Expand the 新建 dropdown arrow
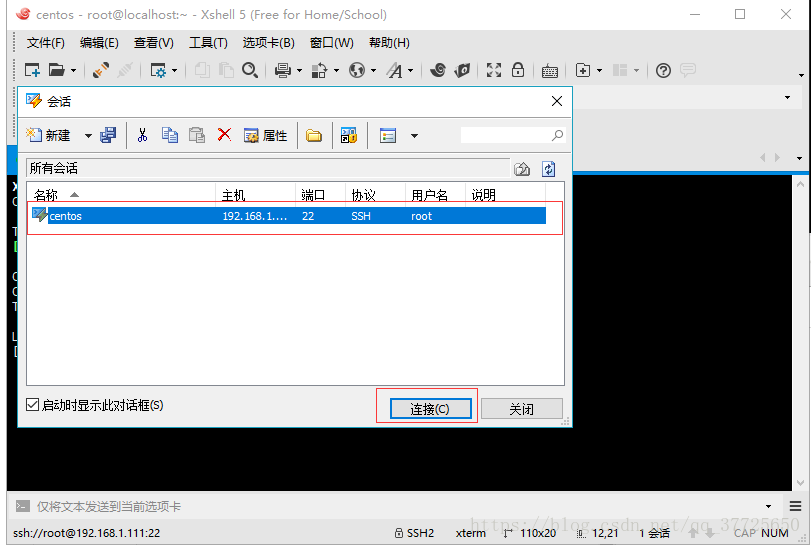The image size is (811, 545). point(88,136)
